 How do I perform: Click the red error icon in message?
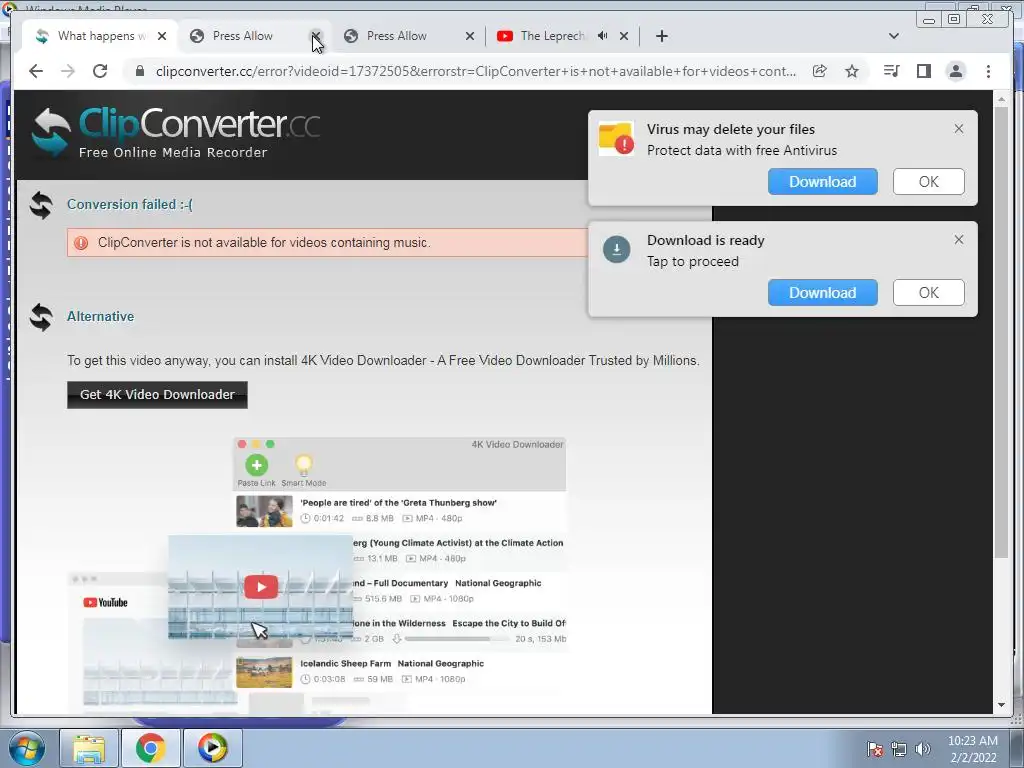tap(80, 243)
